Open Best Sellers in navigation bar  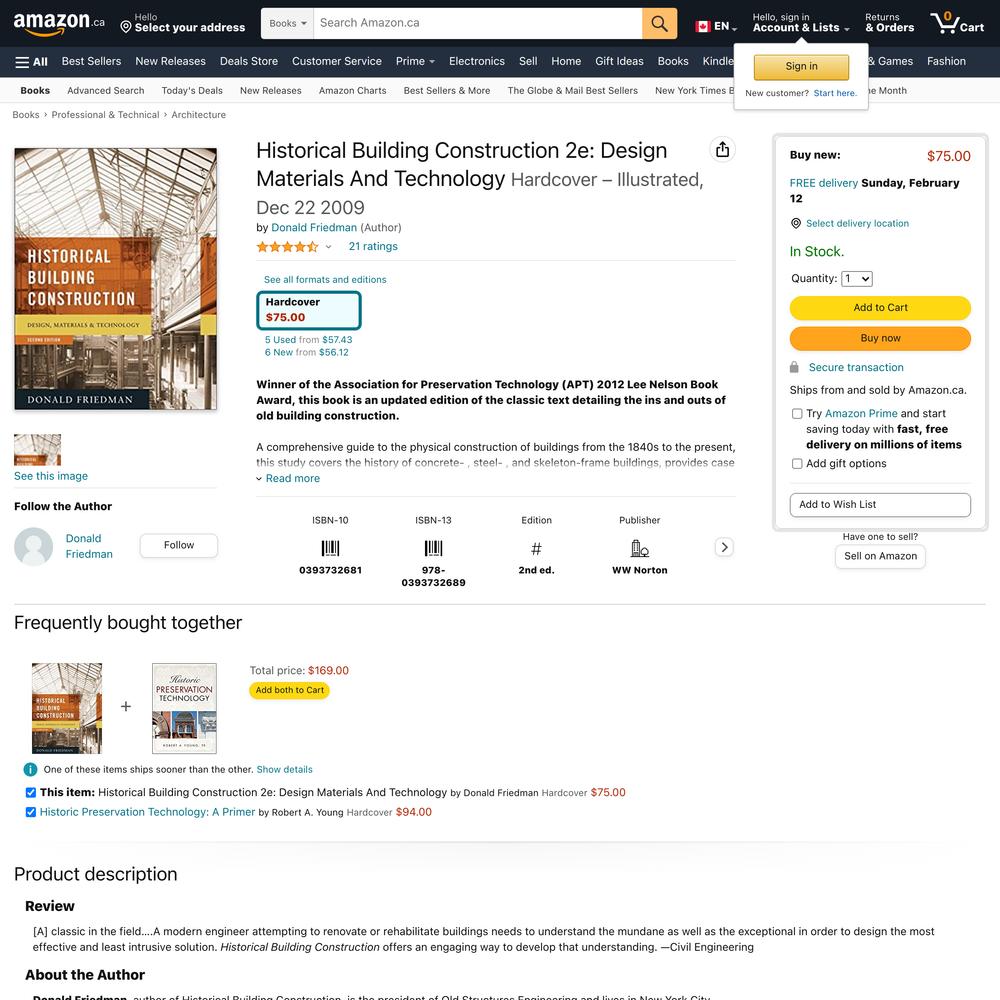pyautogui.click(x=91, y=61)
